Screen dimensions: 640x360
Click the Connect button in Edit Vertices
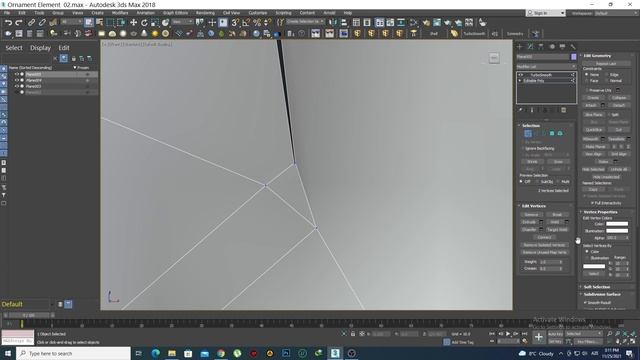[x=544, y=237]
